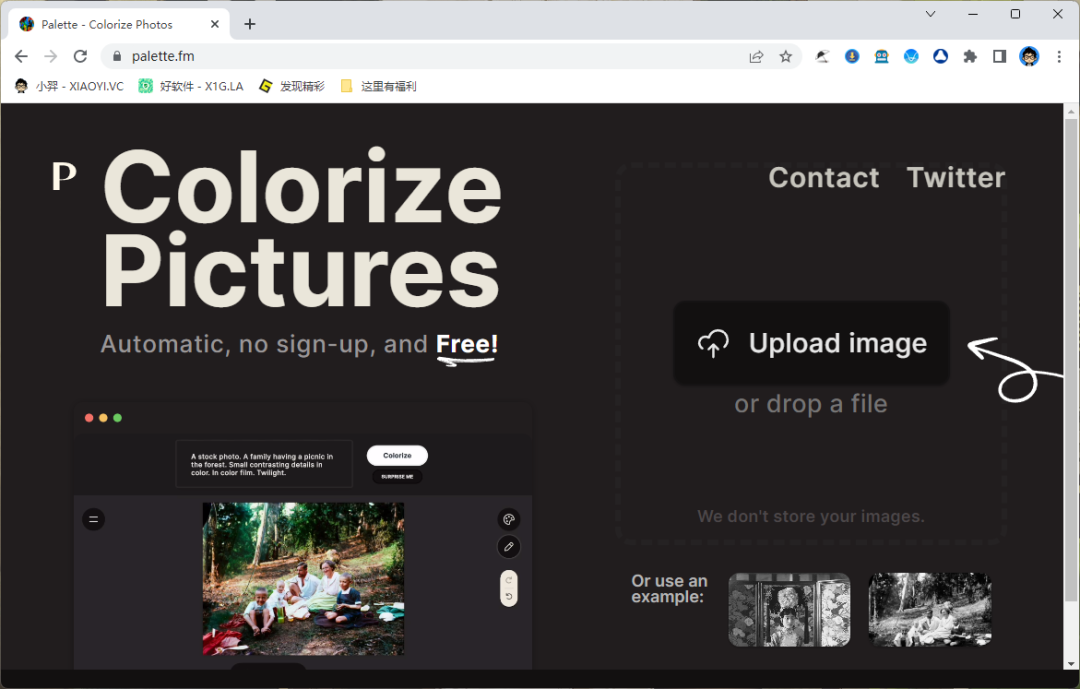Click the colorized picnic photo preview

coord(303,578)
